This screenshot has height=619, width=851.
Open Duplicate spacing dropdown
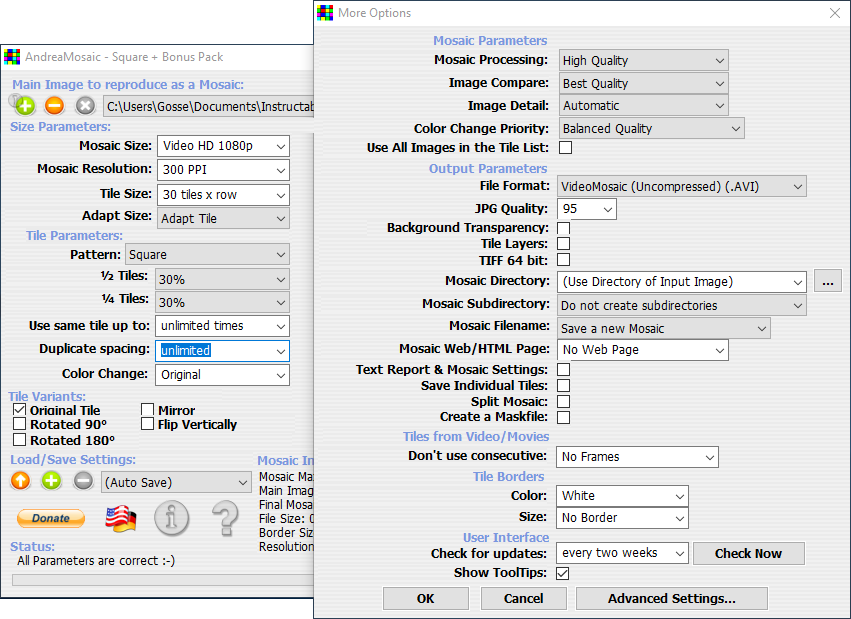click(222, 351)
